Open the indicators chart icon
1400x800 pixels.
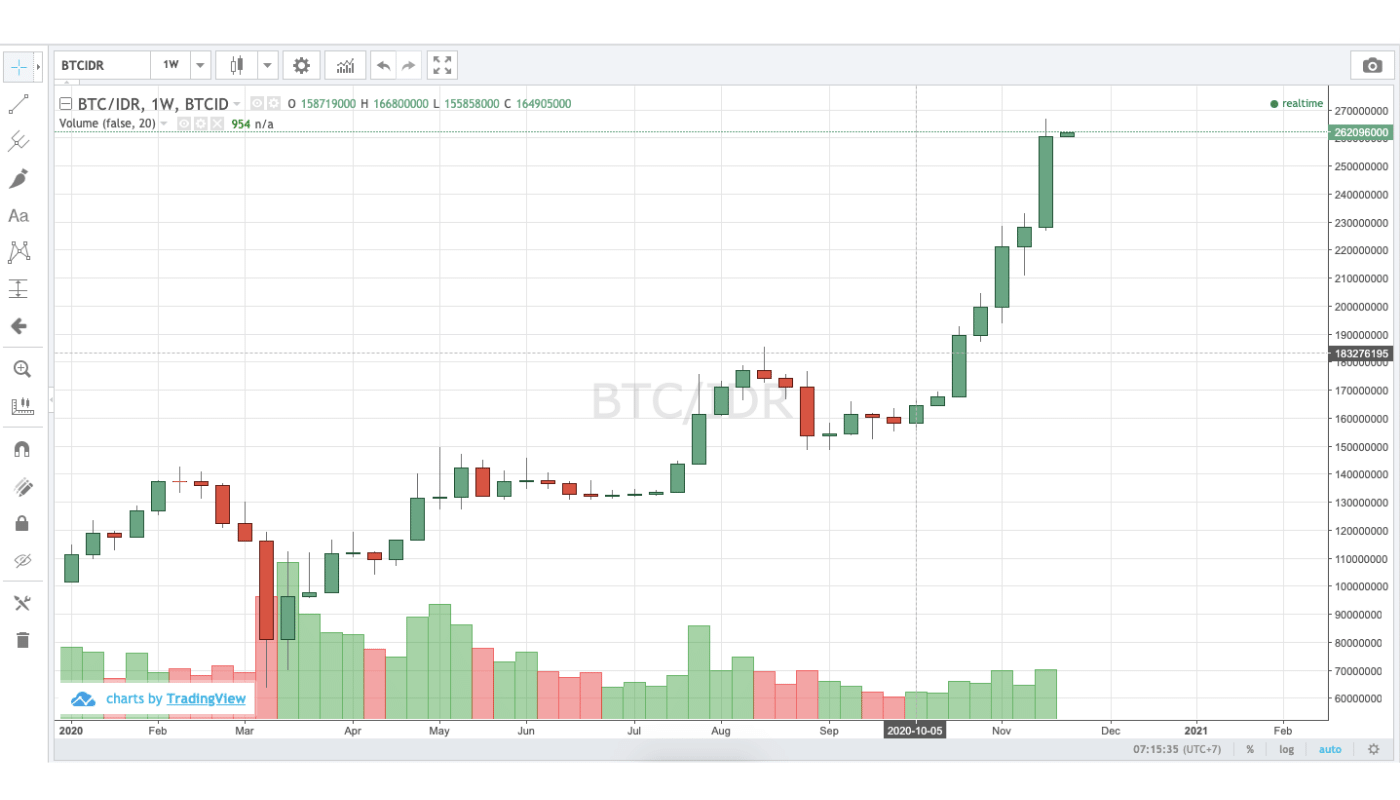pyautogui.click(x=345, y=66)
